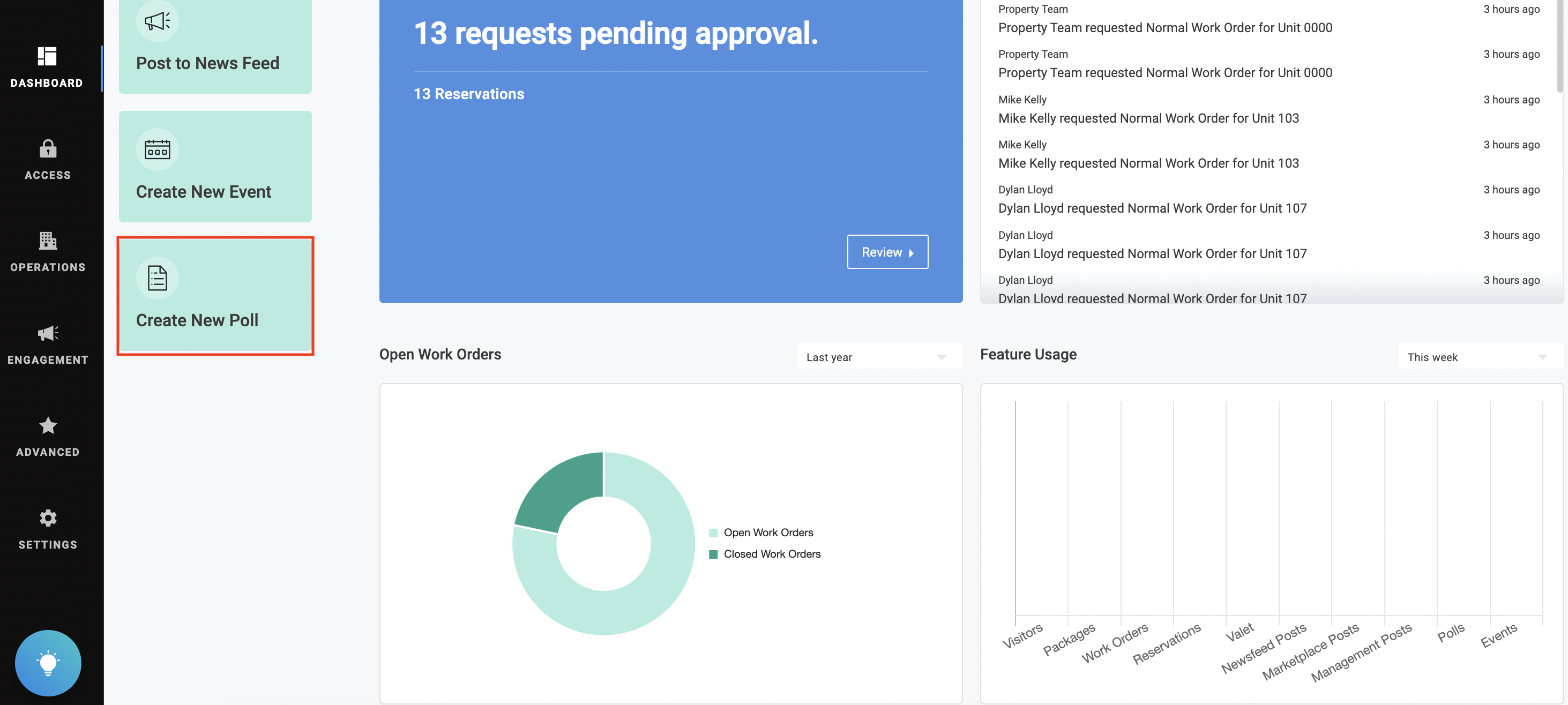Click the Advanced star icon

pyautogui.click(x=48, y=426)
